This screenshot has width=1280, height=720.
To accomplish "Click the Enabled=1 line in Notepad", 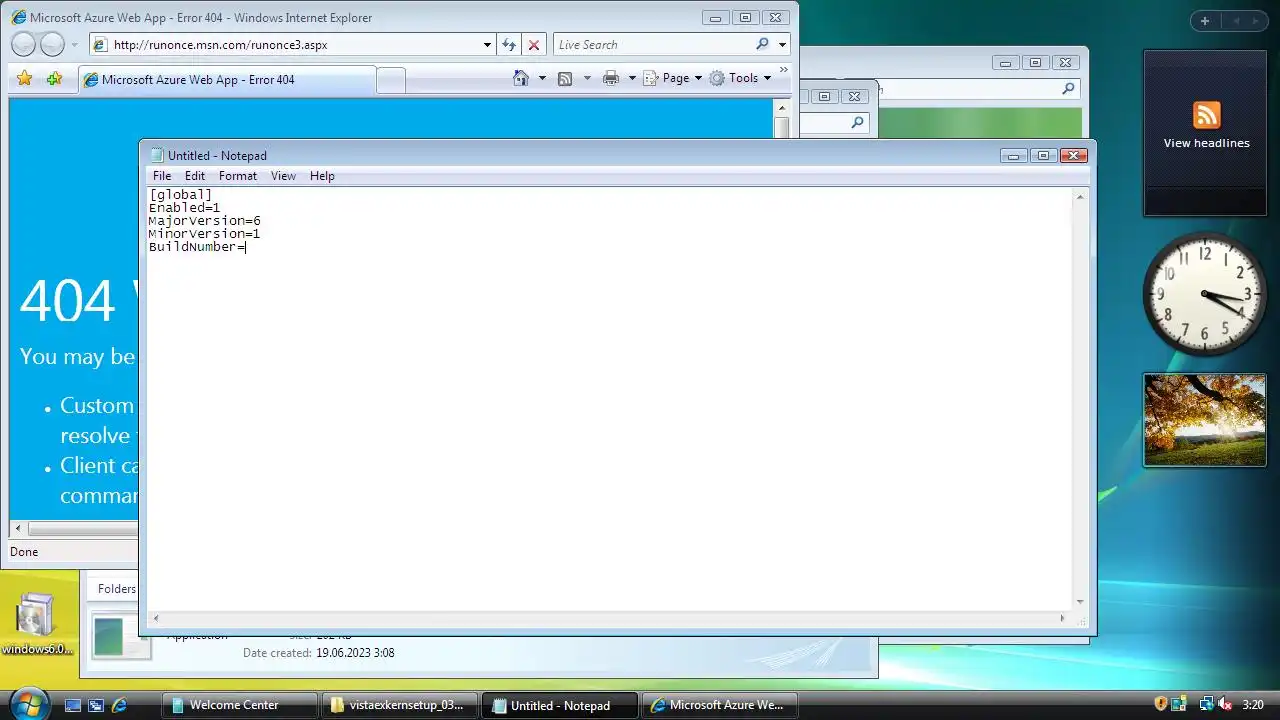I will pos(184,208).
